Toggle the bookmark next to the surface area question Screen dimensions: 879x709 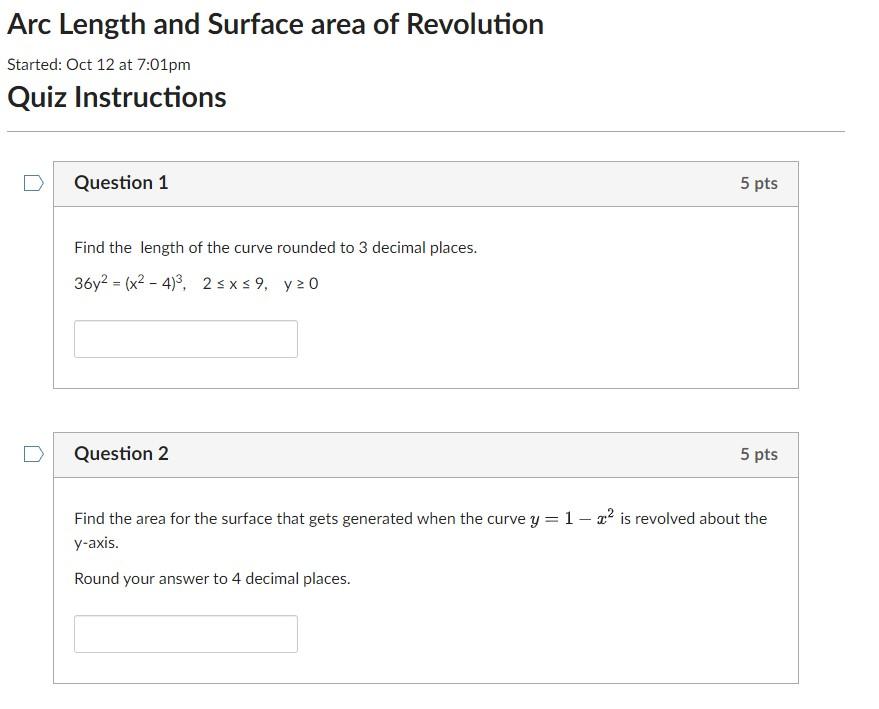[33, 452]
